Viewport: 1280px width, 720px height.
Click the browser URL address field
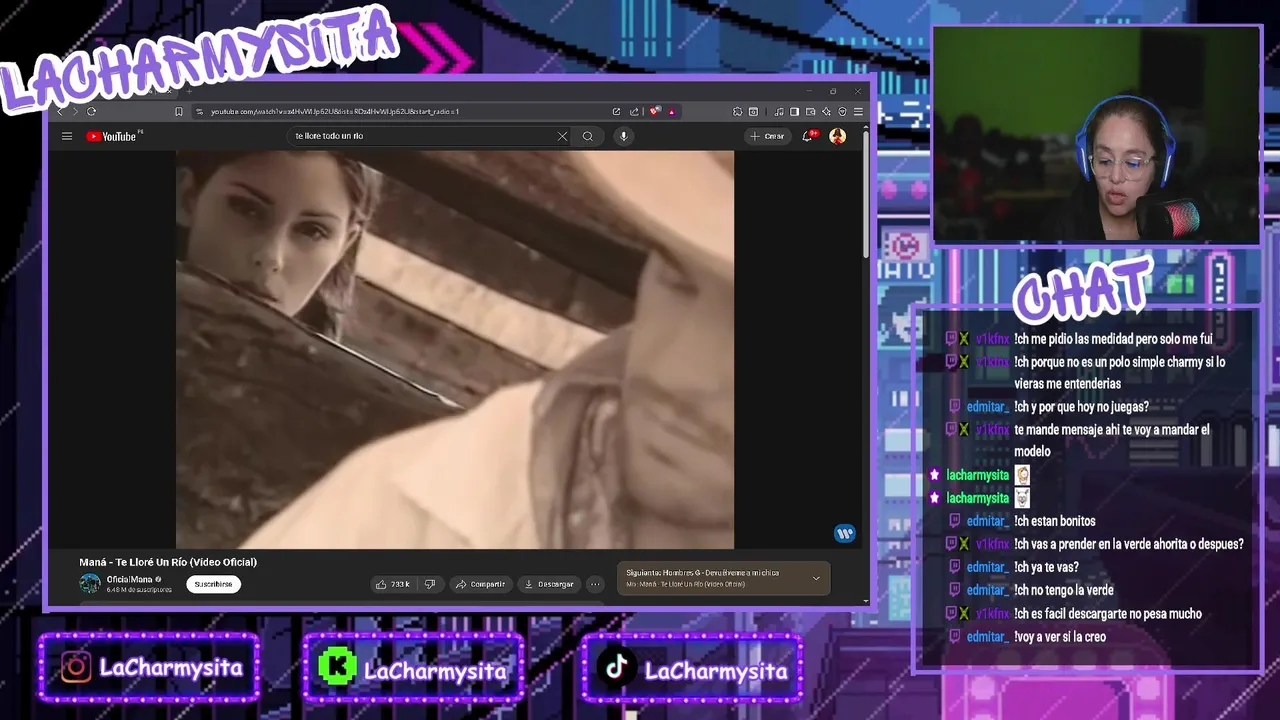(x=400, y=111)
